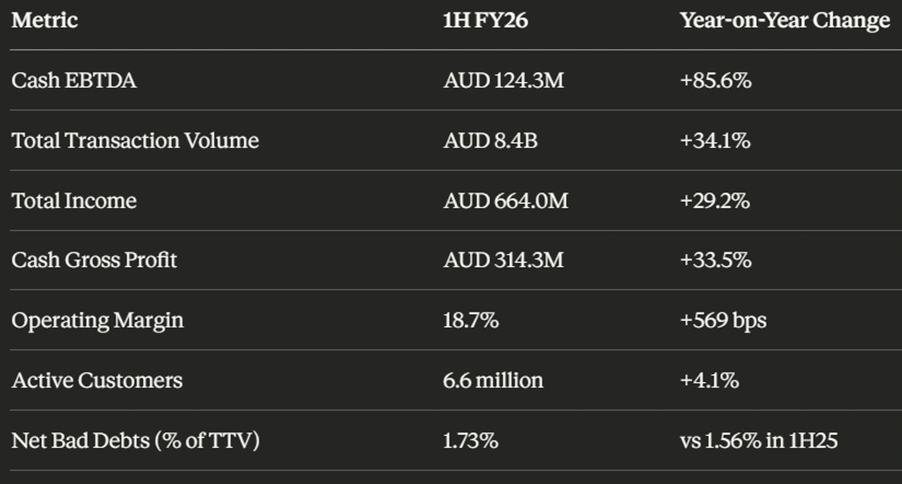
Task: Select the 6.6 million value
Action: tap(494, 381)
